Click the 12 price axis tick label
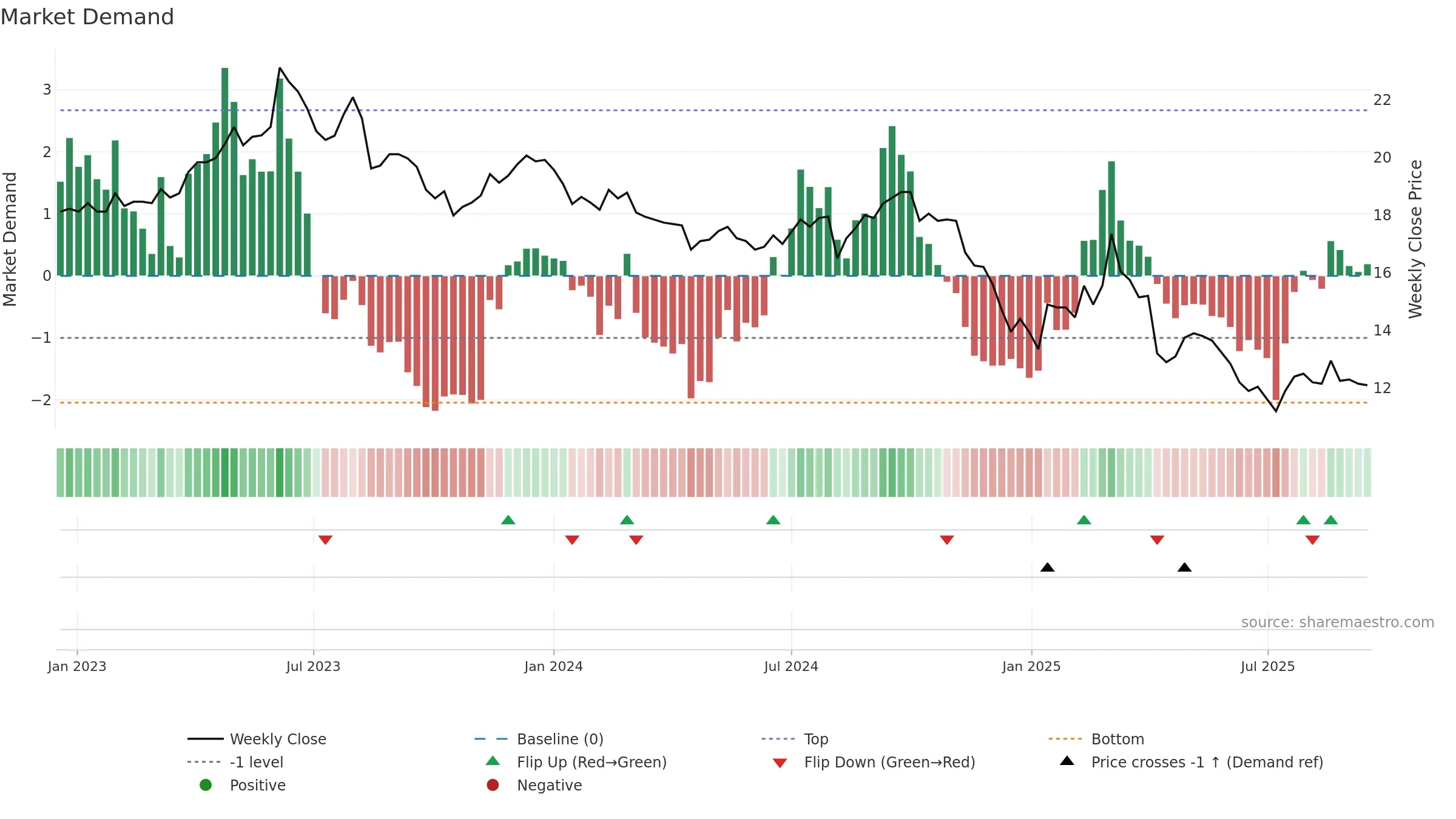 [1382, 388]
